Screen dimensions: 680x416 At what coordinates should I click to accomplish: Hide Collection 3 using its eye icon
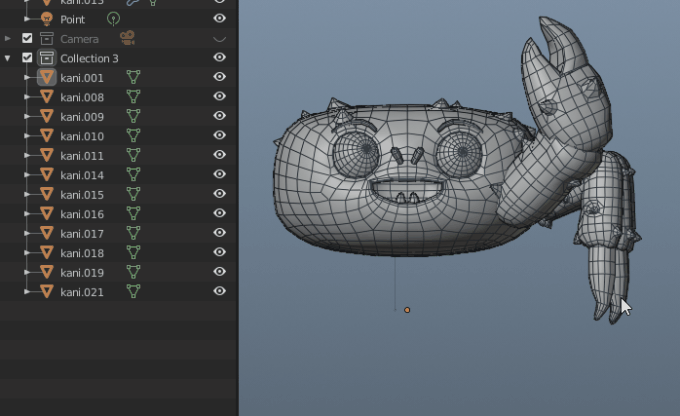[x=220, y=57]
